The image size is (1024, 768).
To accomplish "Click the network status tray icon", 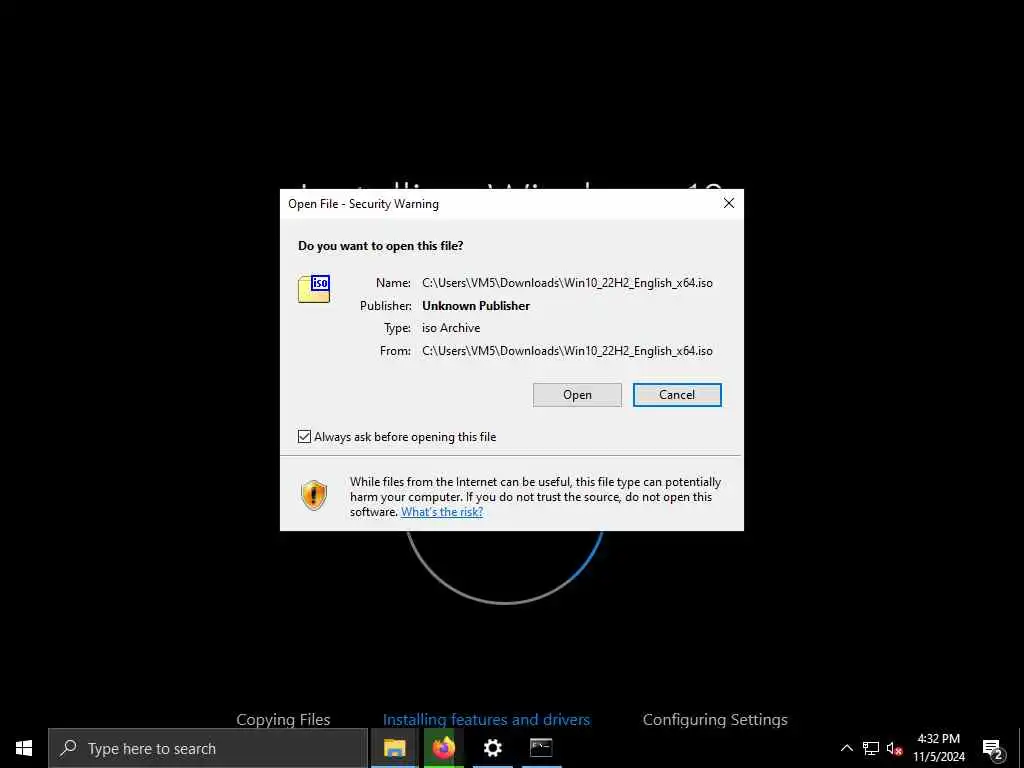I will (x=871, y=748).
